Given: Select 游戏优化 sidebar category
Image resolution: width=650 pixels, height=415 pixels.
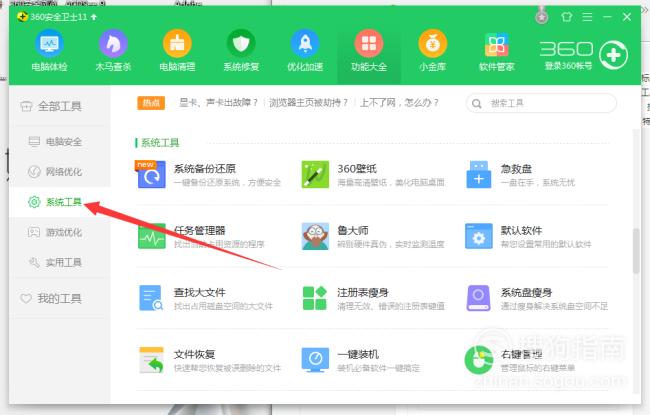Looking at the screenshot, I should [60, 232].
